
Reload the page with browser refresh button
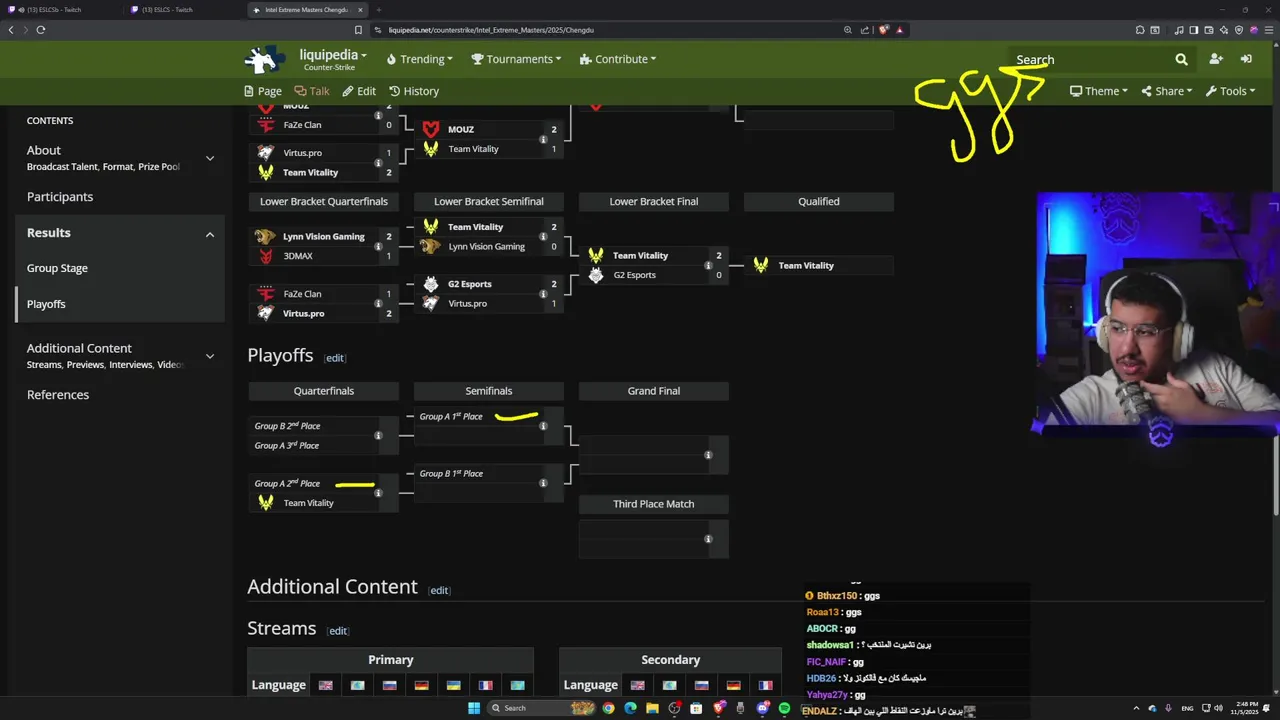(41, 30)
